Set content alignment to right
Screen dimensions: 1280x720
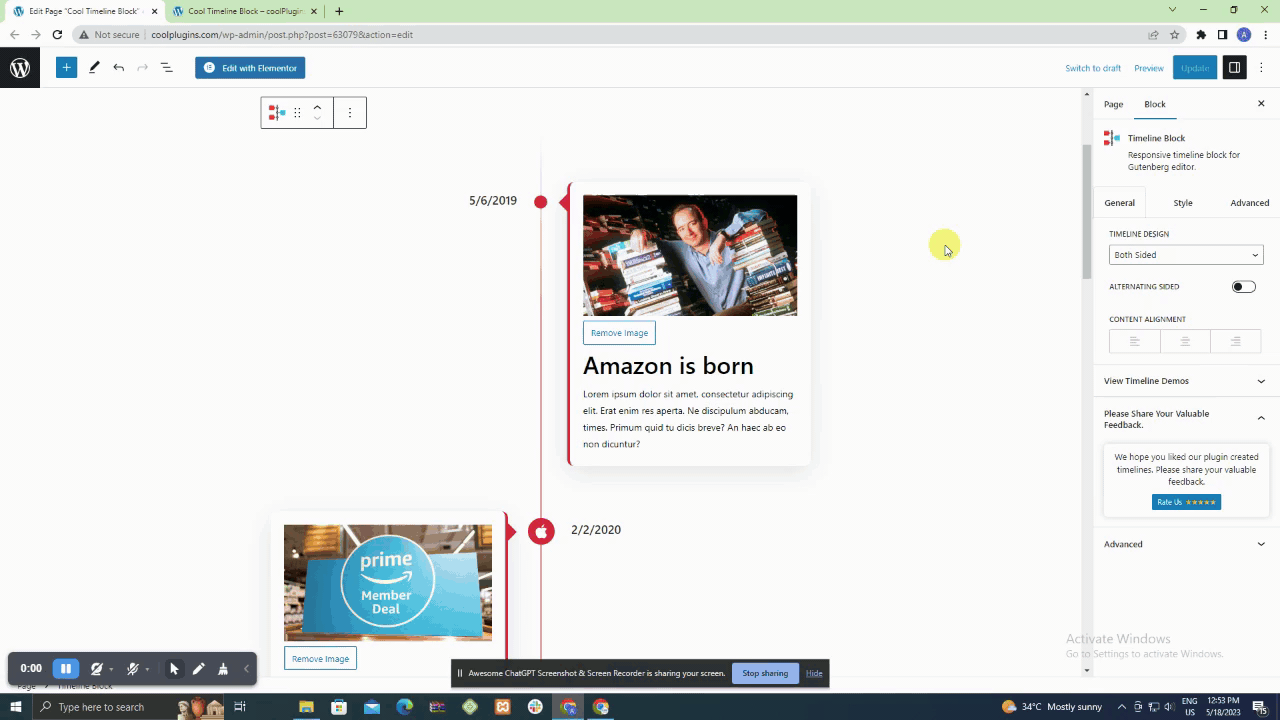(1236, 341)
